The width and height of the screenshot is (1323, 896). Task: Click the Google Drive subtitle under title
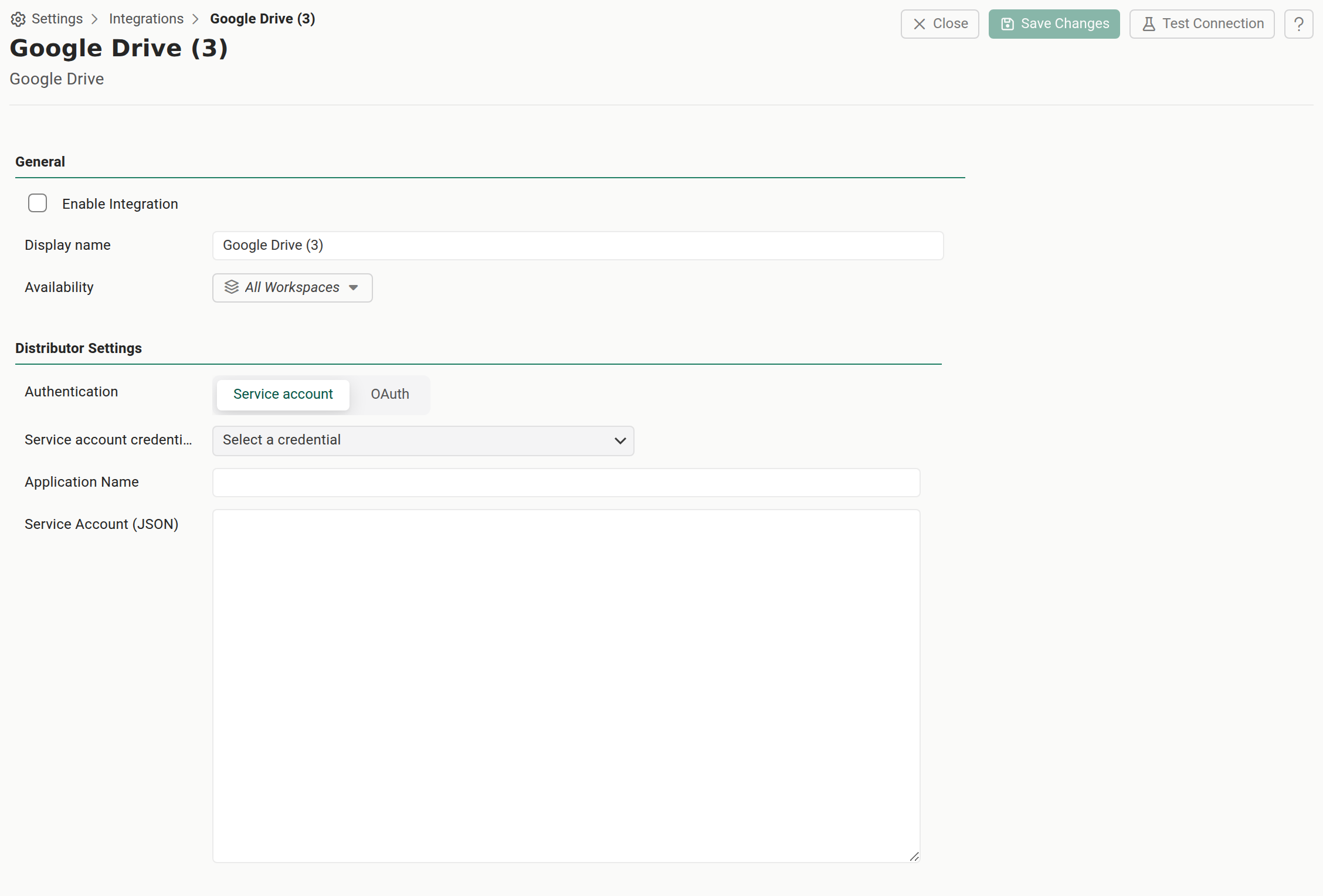pos(57,79)
